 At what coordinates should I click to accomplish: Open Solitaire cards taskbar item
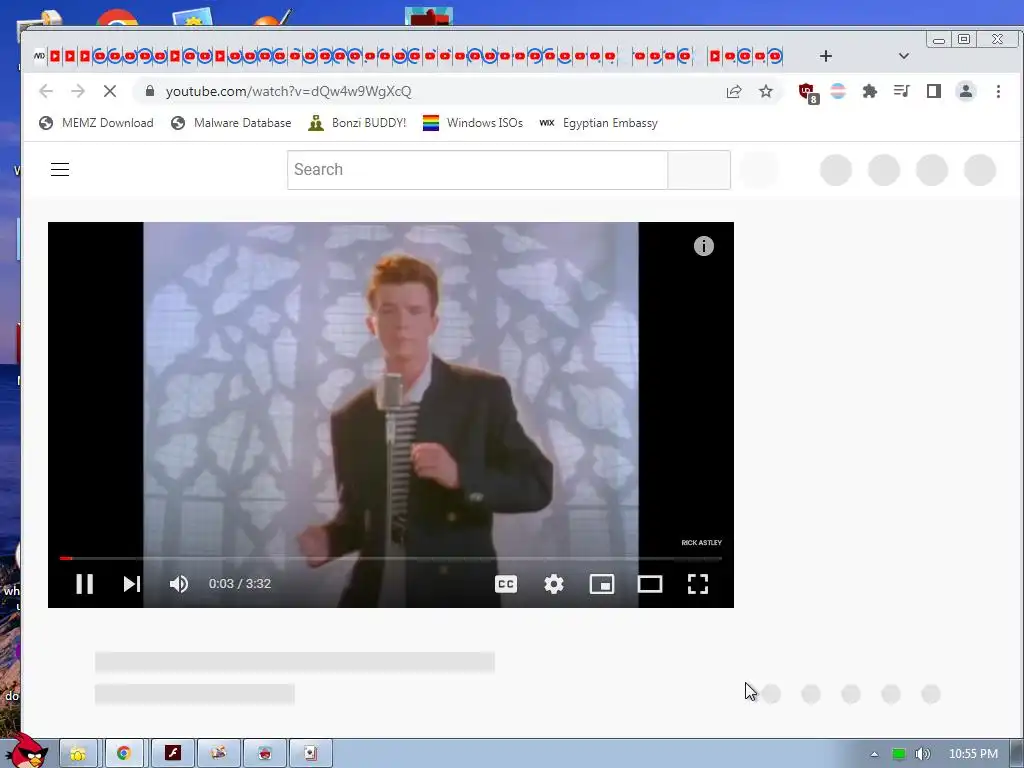(311, 754)
